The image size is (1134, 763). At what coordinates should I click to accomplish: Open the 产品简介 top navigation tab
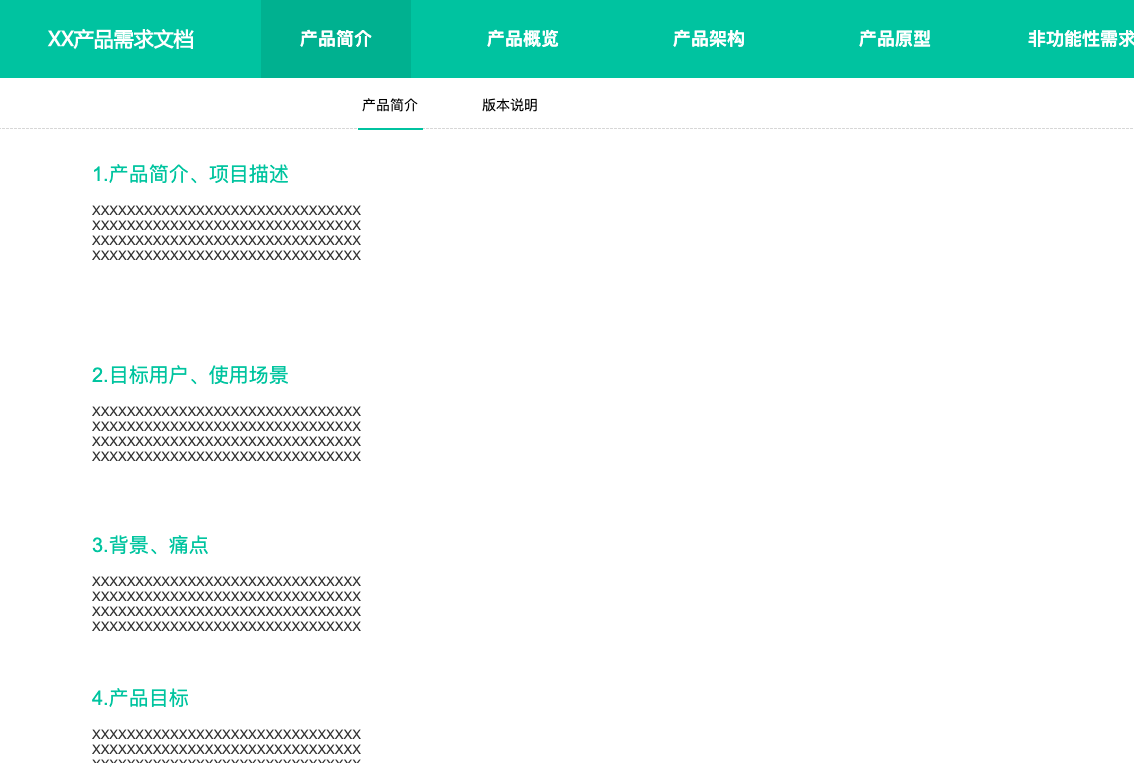[x=336, y=39]
